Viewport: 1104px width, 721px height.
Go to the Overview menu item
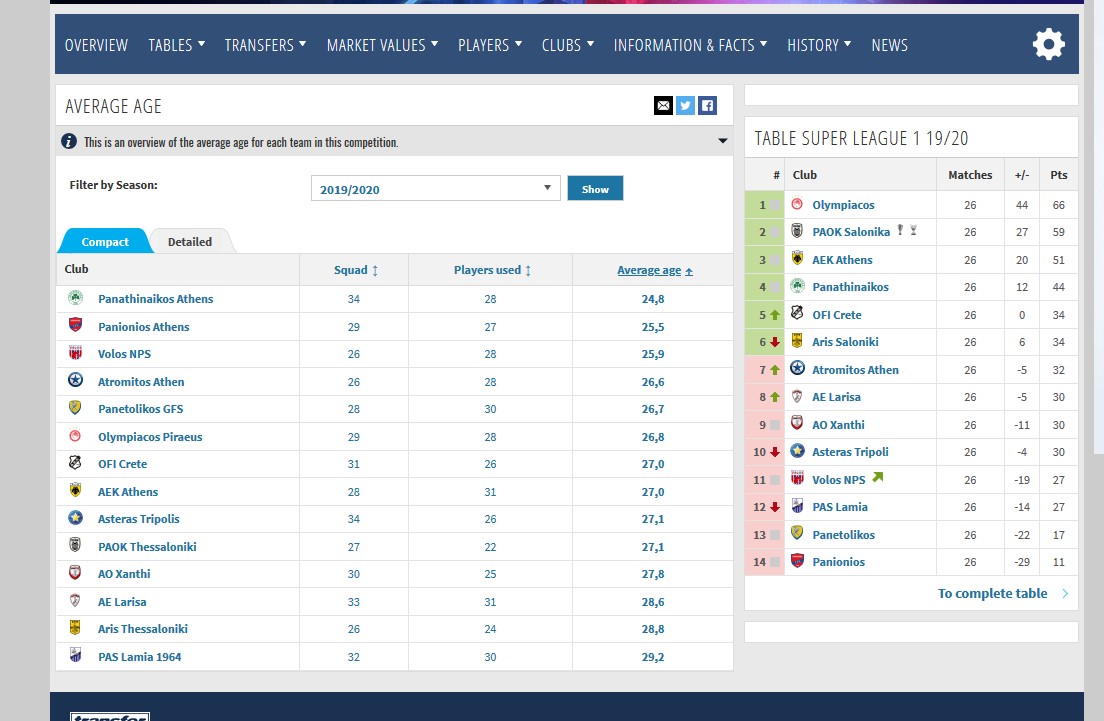pyautogui.click(x=96, y=45)
